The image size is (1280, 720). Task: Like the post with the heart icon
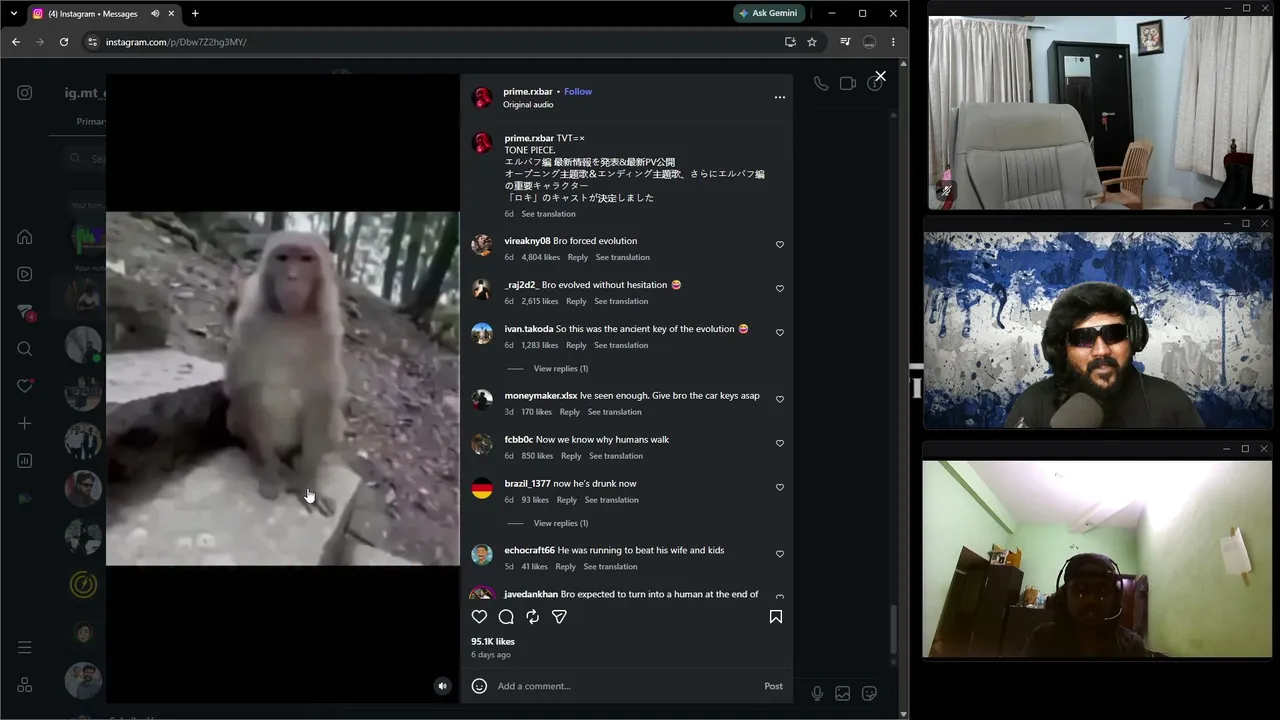click(x=479, y=617)
